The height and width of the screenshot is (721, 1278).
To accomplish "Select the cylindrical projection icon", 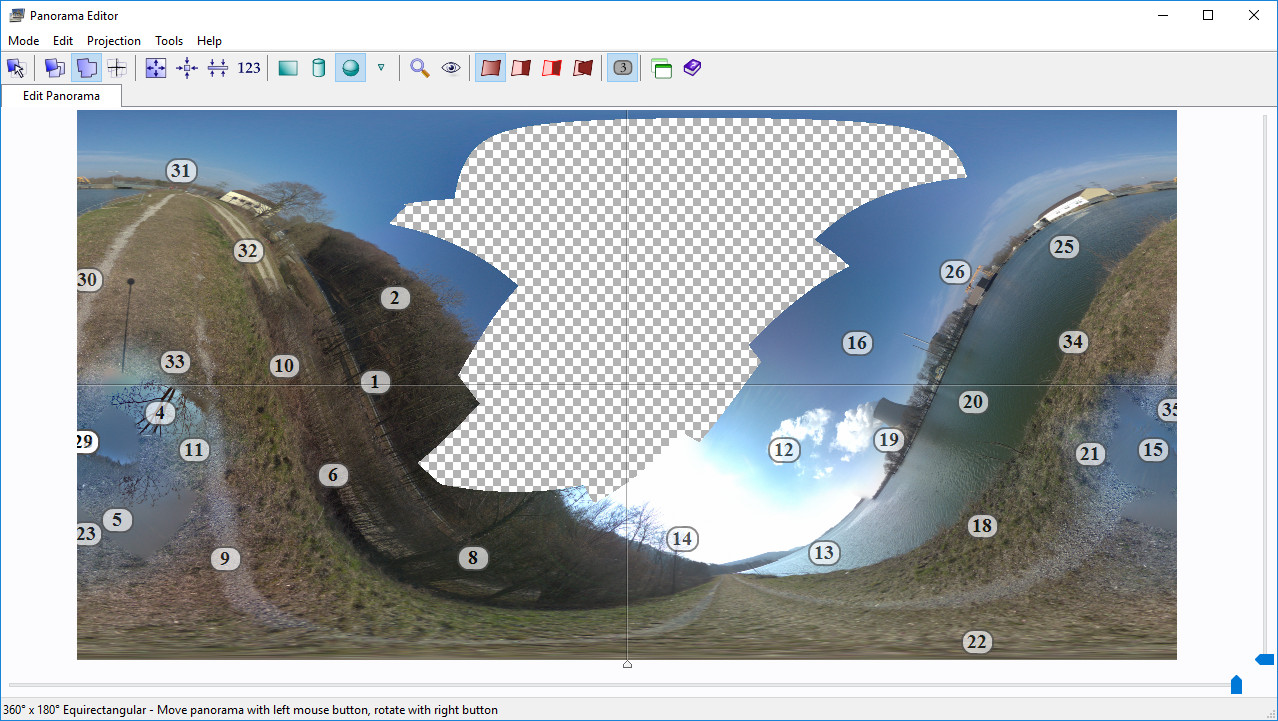I will [319, 68].
